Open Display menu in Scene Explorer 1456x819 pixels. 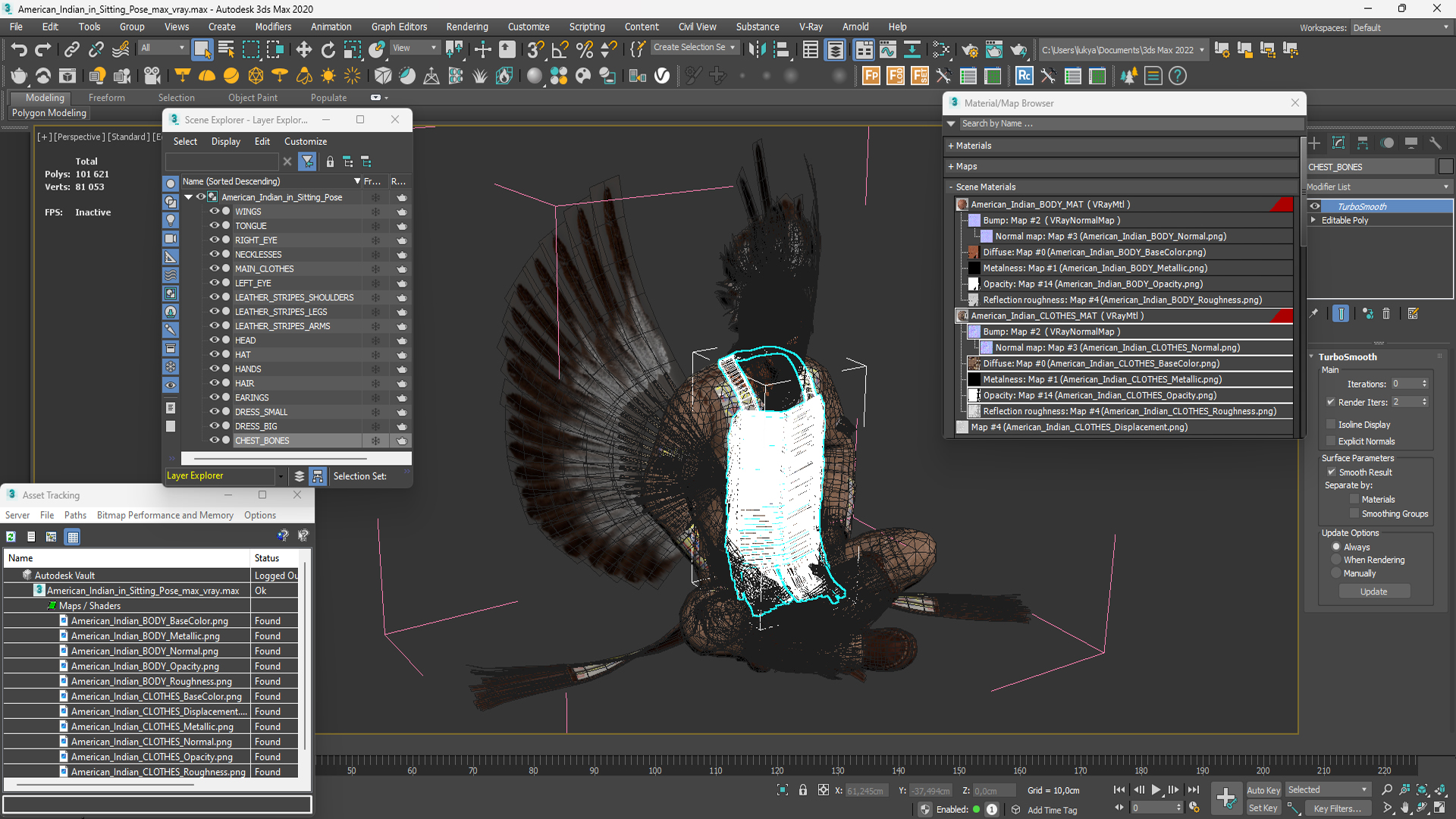[225, 142]
